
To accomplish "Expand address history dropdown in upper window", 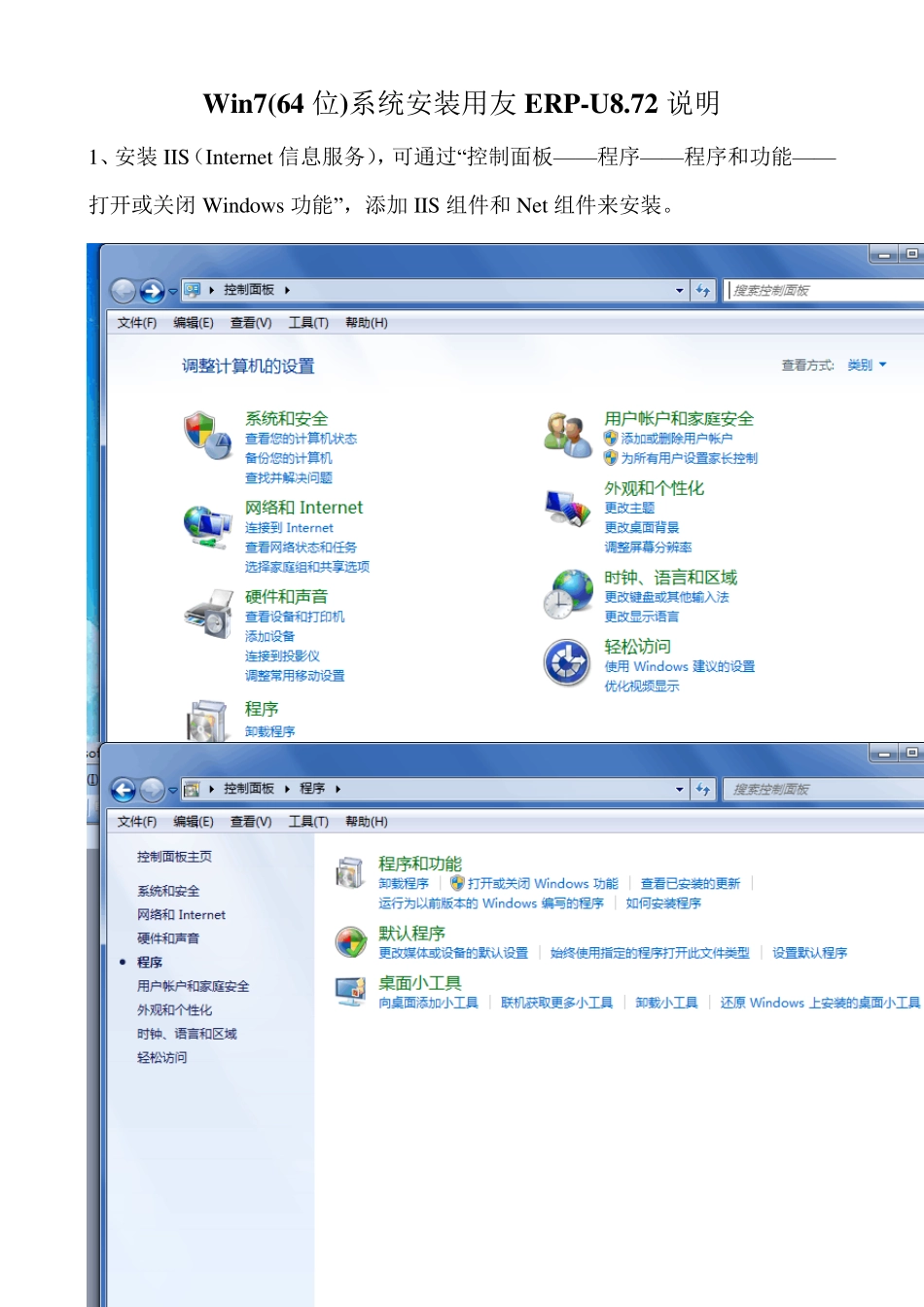I will click(680, 290).
